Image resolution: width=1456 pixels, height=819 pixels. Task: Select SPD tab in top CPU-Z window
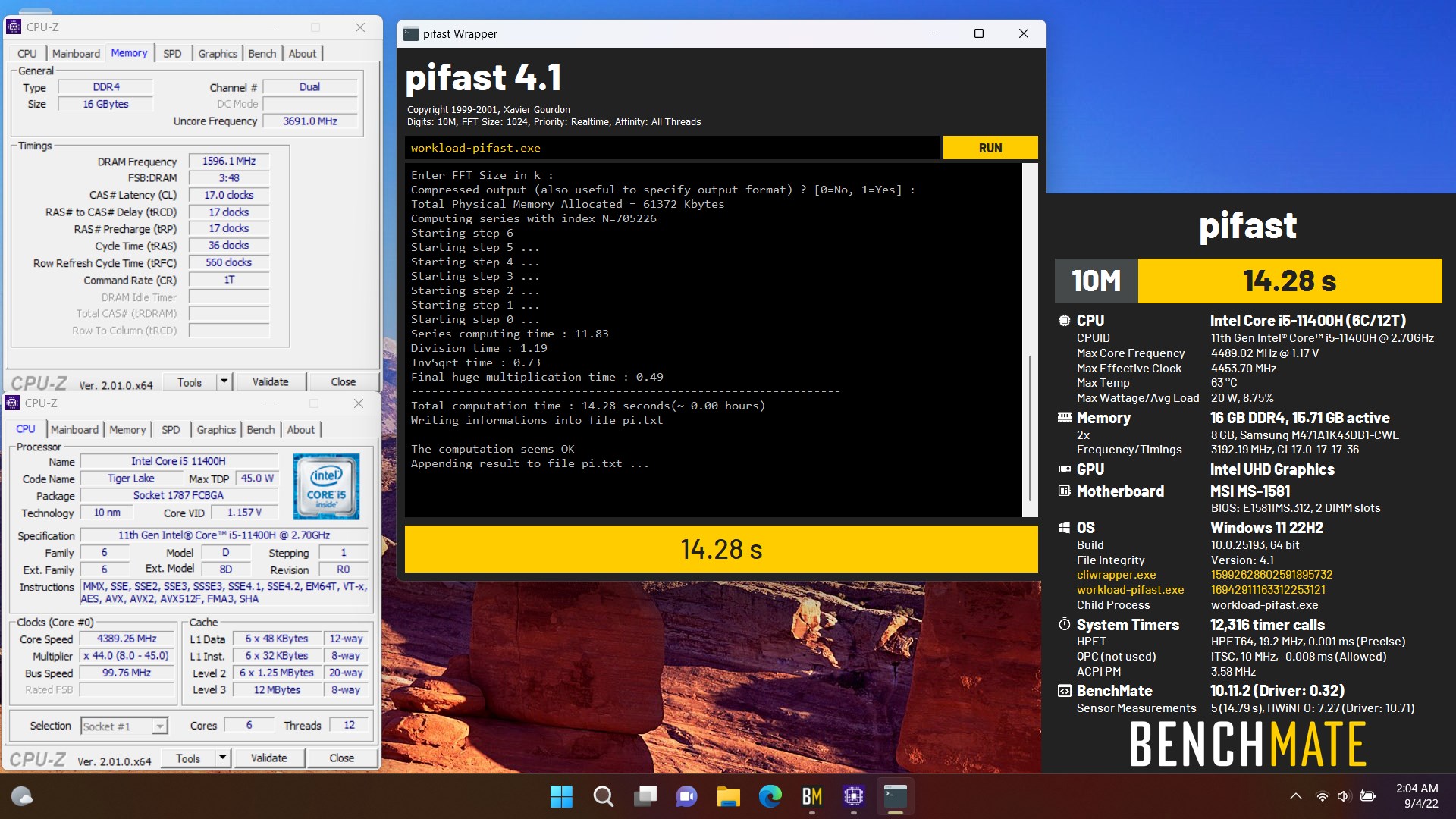click(x=172, y=53)
